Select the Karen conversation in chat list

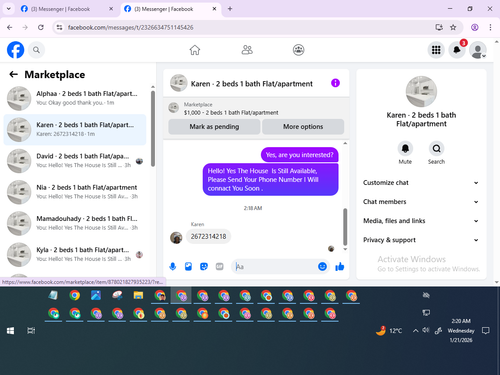pyautogui.click(x=75, y=130)
